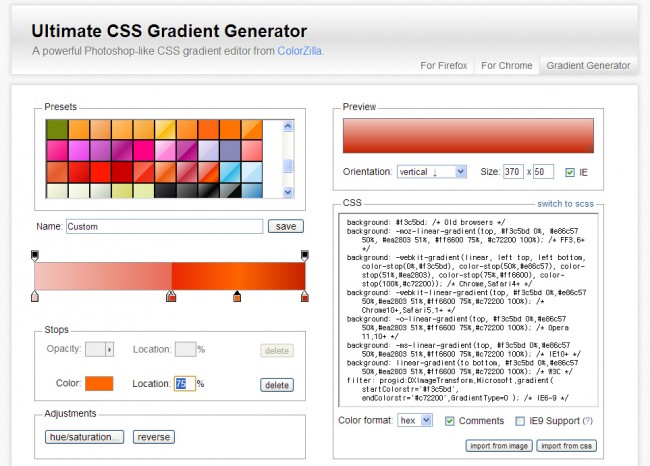The width and height of the screenshot is (650, 466).
Task: Open the orange Color stop swatch
Action: click(x=99, y=384)
